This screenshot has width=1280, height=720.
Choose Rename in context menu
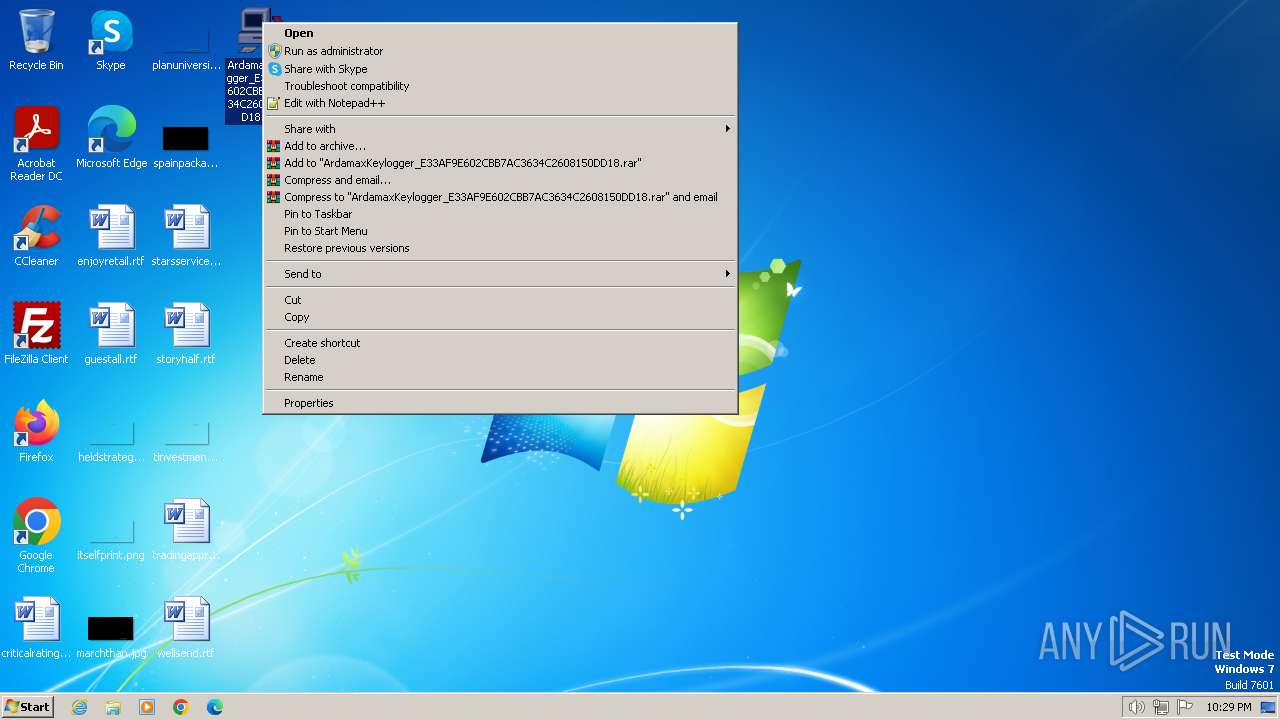(x=500, y=377)
